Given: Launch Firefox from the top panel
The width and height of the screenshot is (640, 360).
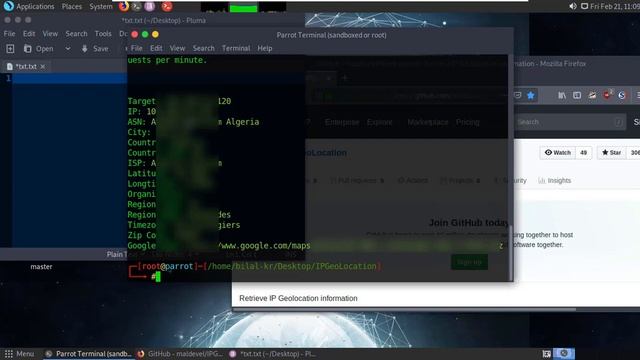Looking at the screenshot, I should coord(124,6).
